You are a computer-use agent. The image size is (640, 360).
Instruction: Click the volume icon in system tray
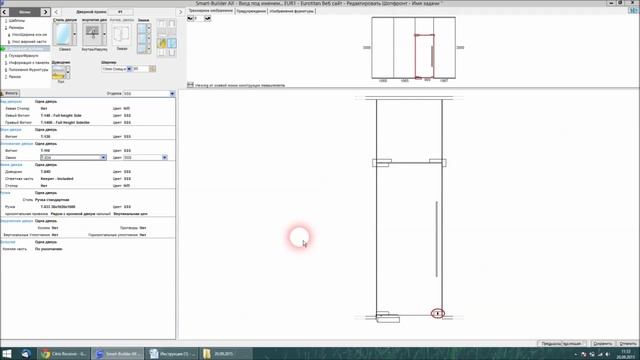(607, 354)
